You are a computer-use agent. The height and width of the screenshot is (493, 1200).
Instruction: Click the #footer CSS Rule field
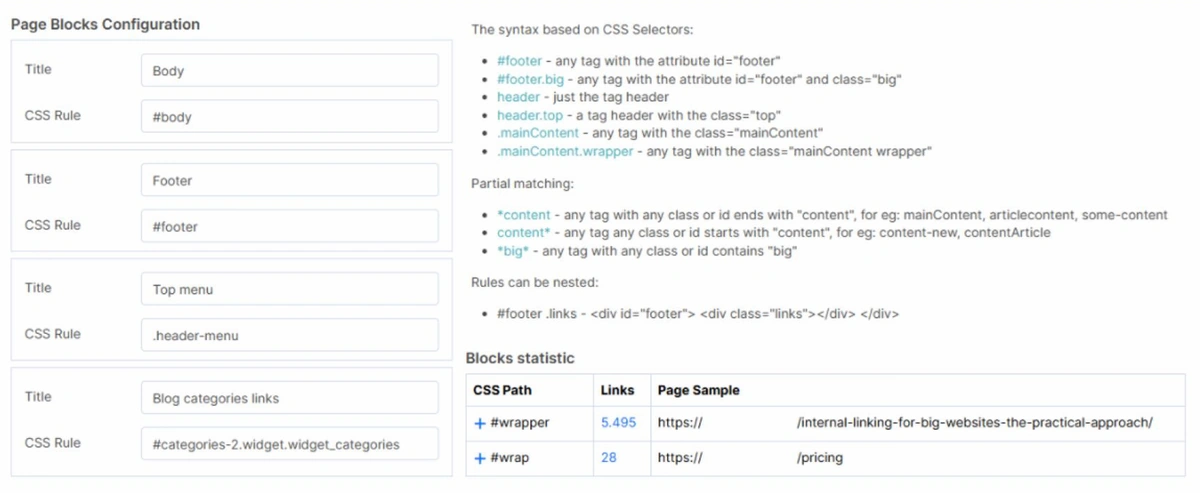pyautogui.click(x=289, y=227)
